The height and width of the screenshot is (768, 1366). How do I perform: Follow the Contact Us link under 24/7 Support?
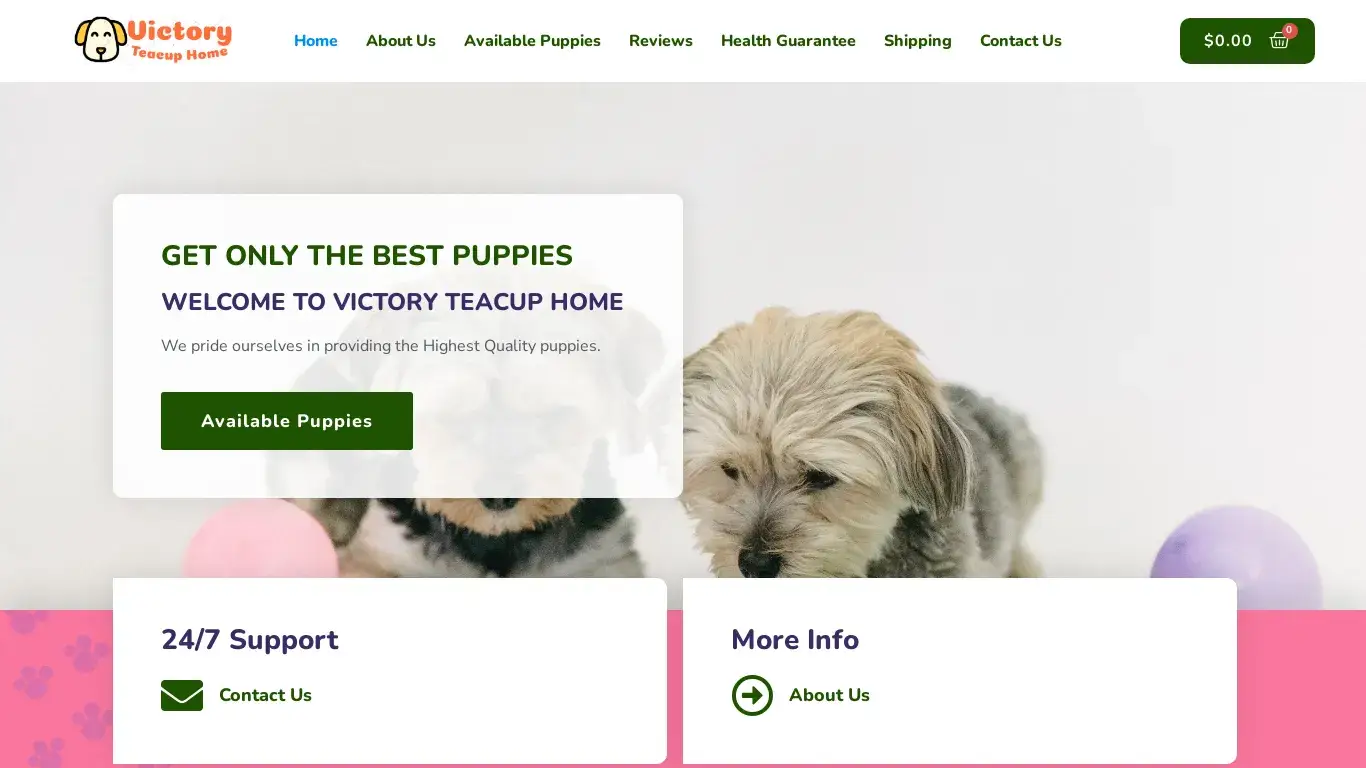pyautogui.click(x=265, y=695)
